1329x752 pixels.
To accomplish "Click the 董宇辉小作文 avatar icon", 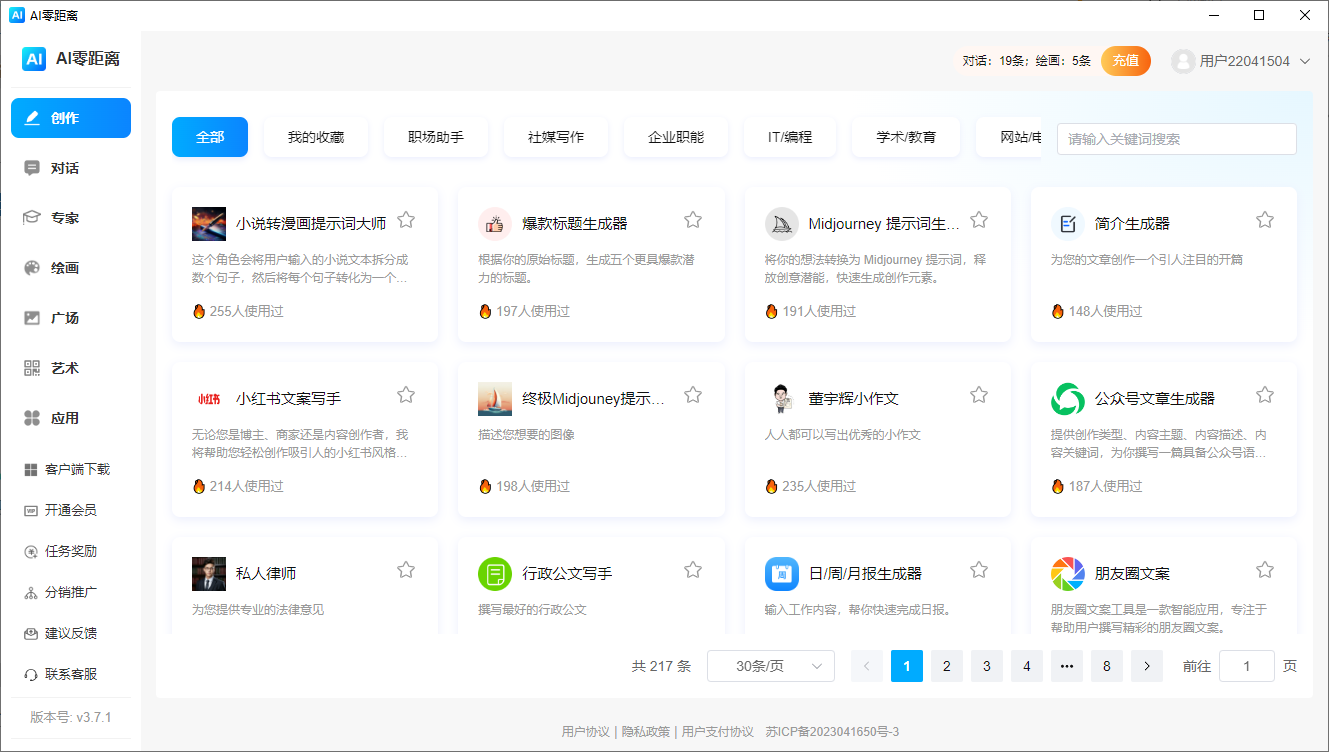I will point(781,399).
